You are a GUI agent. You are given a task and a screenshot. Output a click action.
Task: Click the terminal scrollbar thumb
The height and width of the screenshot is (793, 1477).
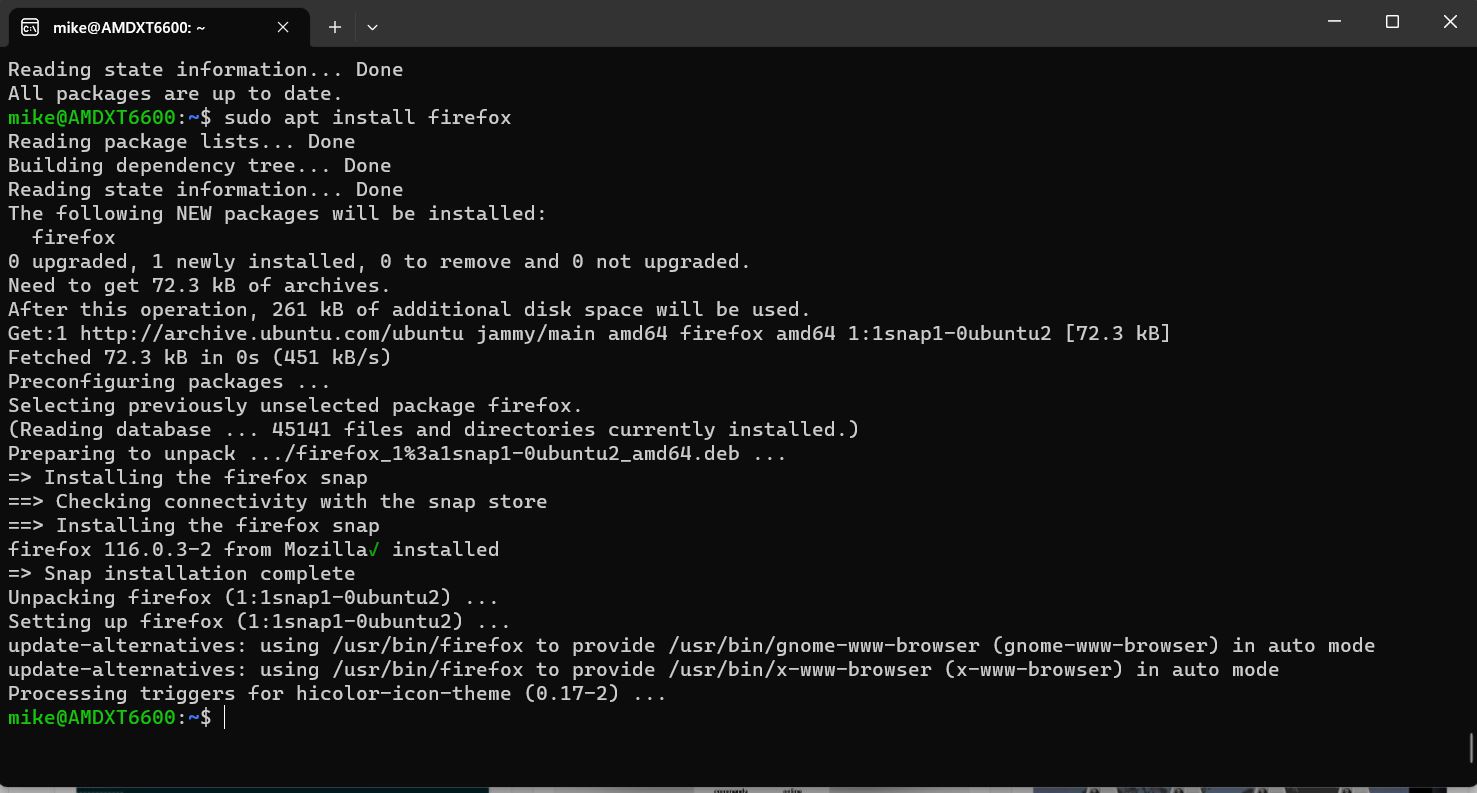point(1471,747)
